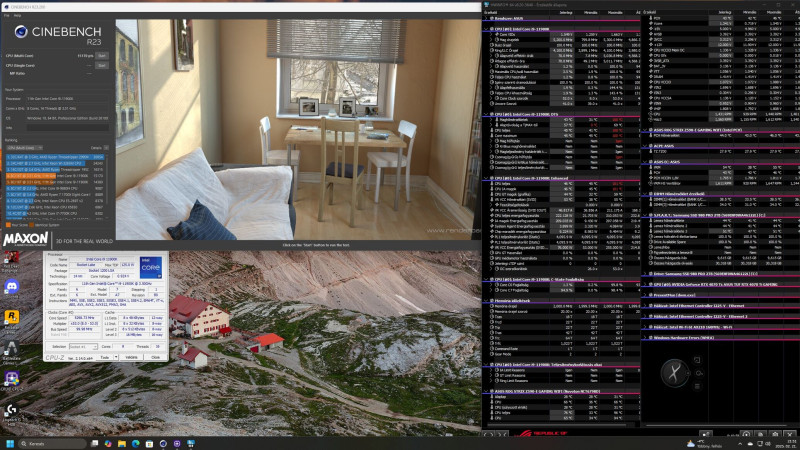The width and height of the screenshot is (800, 450).
Task: Open the Help menu in Cinebench
Action: [x=17, y=15]
